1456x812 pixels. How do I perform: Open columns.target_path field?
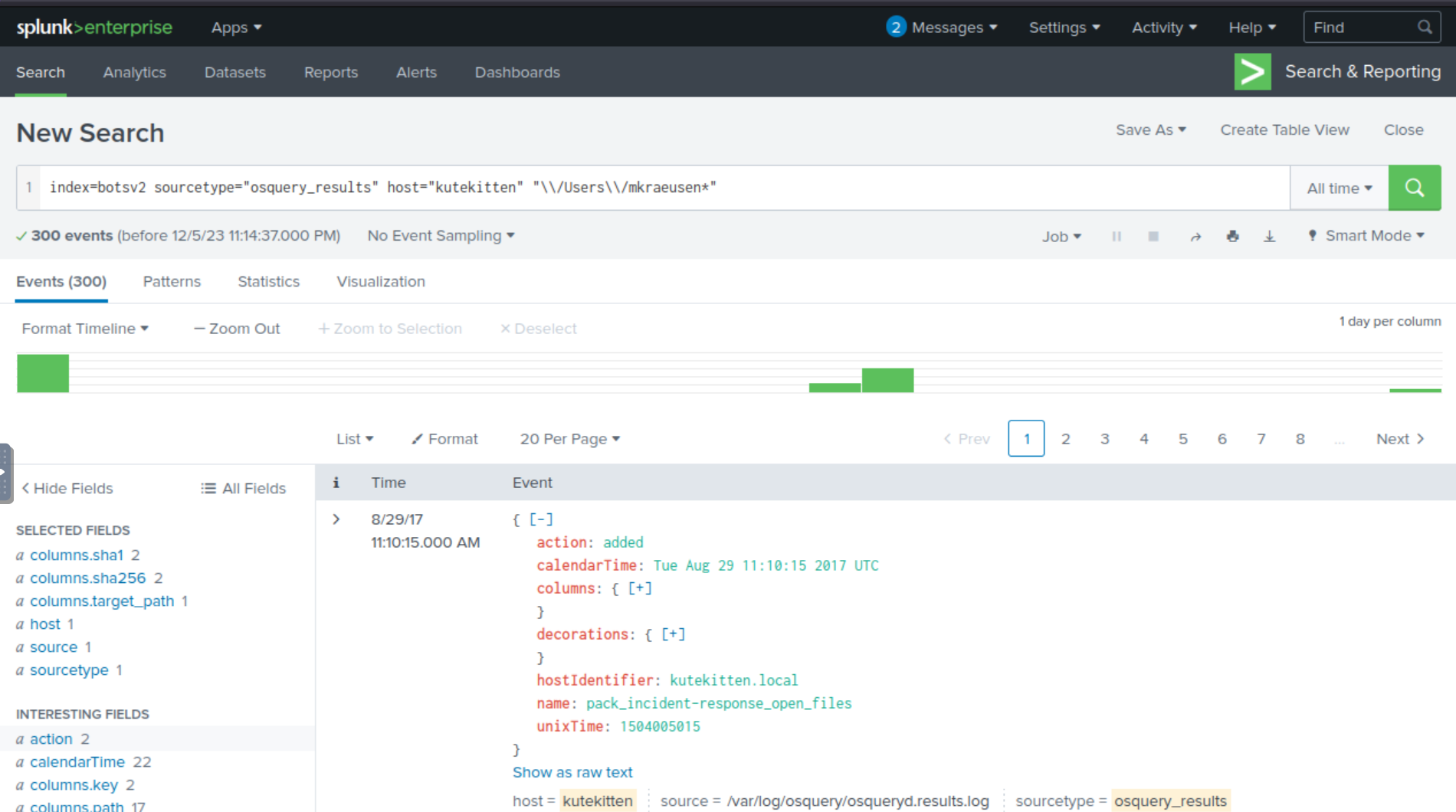click(102, 601)
